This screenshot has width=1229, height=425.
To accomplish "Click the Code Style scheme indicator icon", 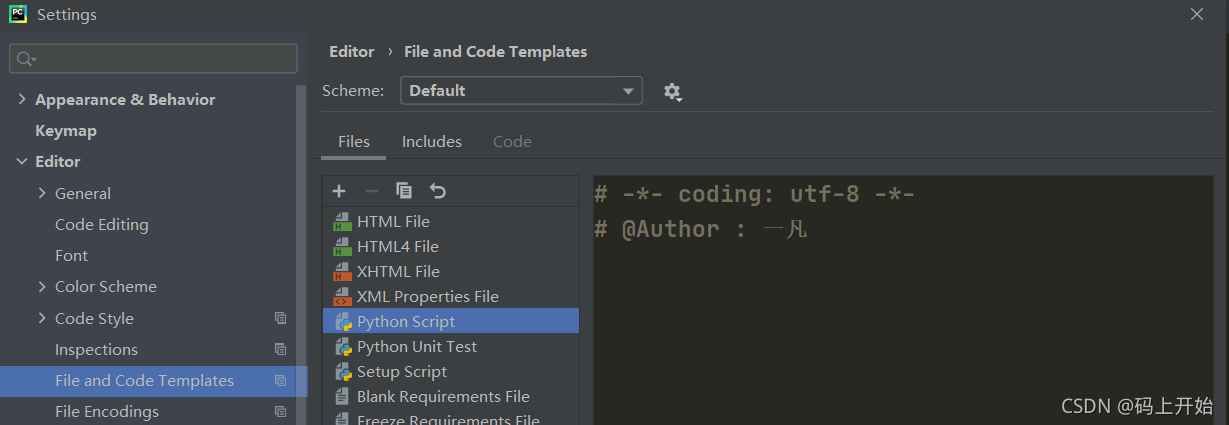I will (x=281, y=319).
